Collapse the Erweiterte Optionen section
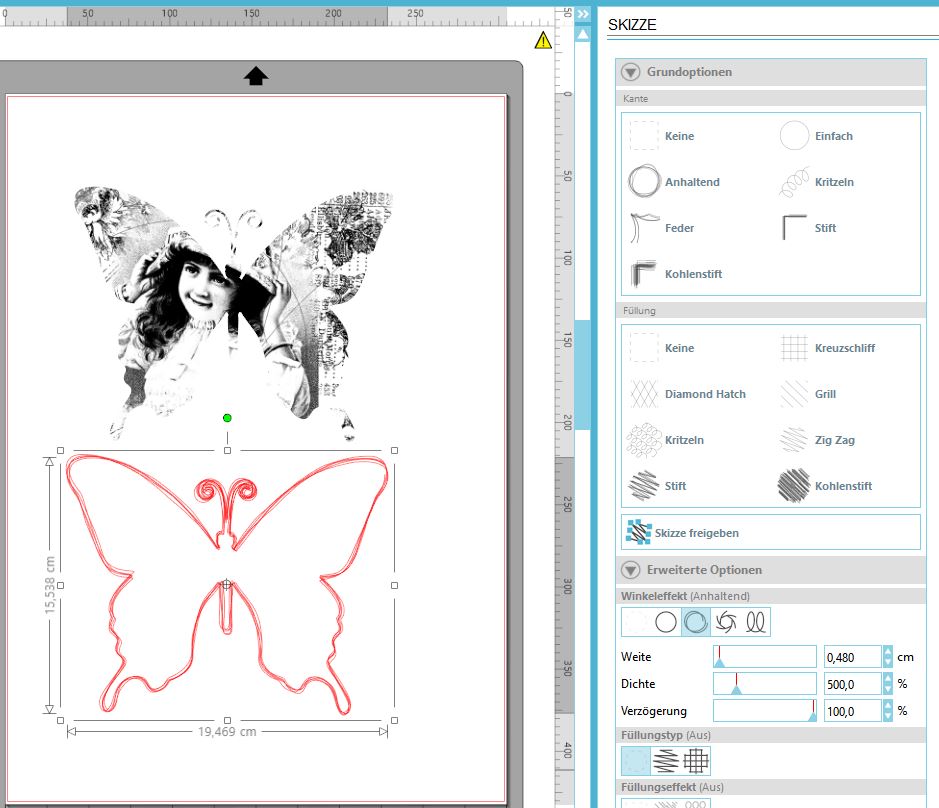Screen dimensions: 939x808 pyautogui.click(x=630, y=569)
